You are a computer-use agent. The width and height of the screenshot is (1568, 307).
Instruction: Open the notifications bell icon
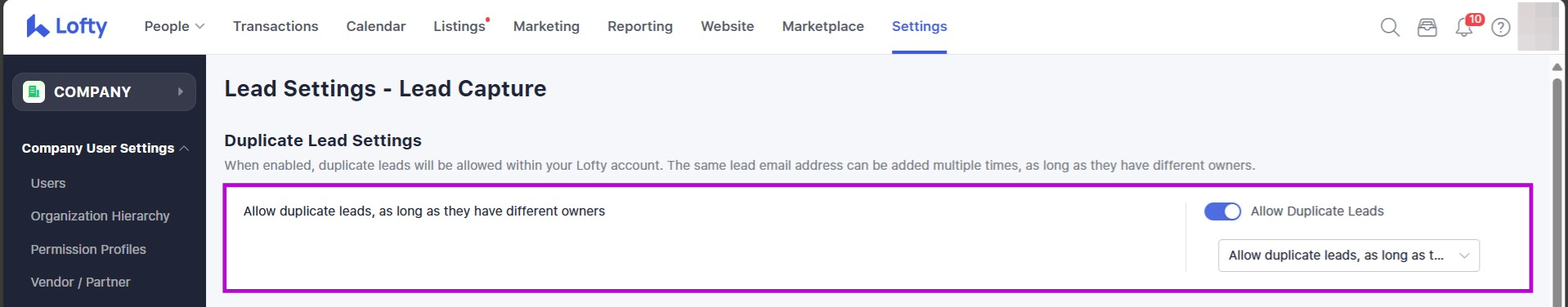point(1463,29)
